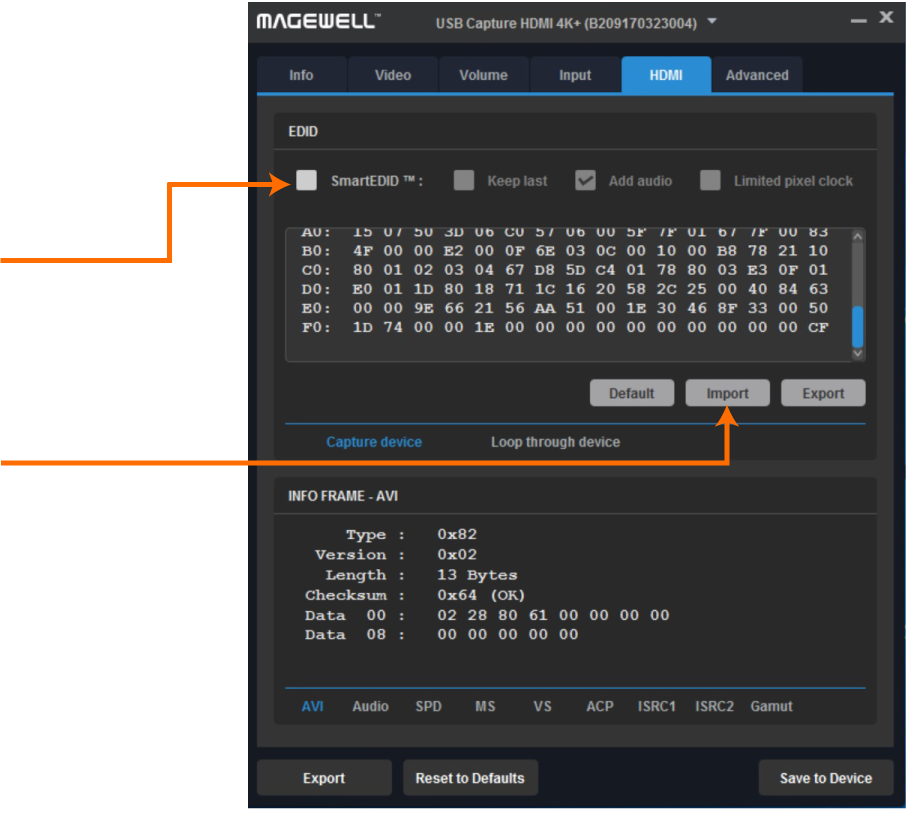Click the Import EDID button

click(727, 393)
